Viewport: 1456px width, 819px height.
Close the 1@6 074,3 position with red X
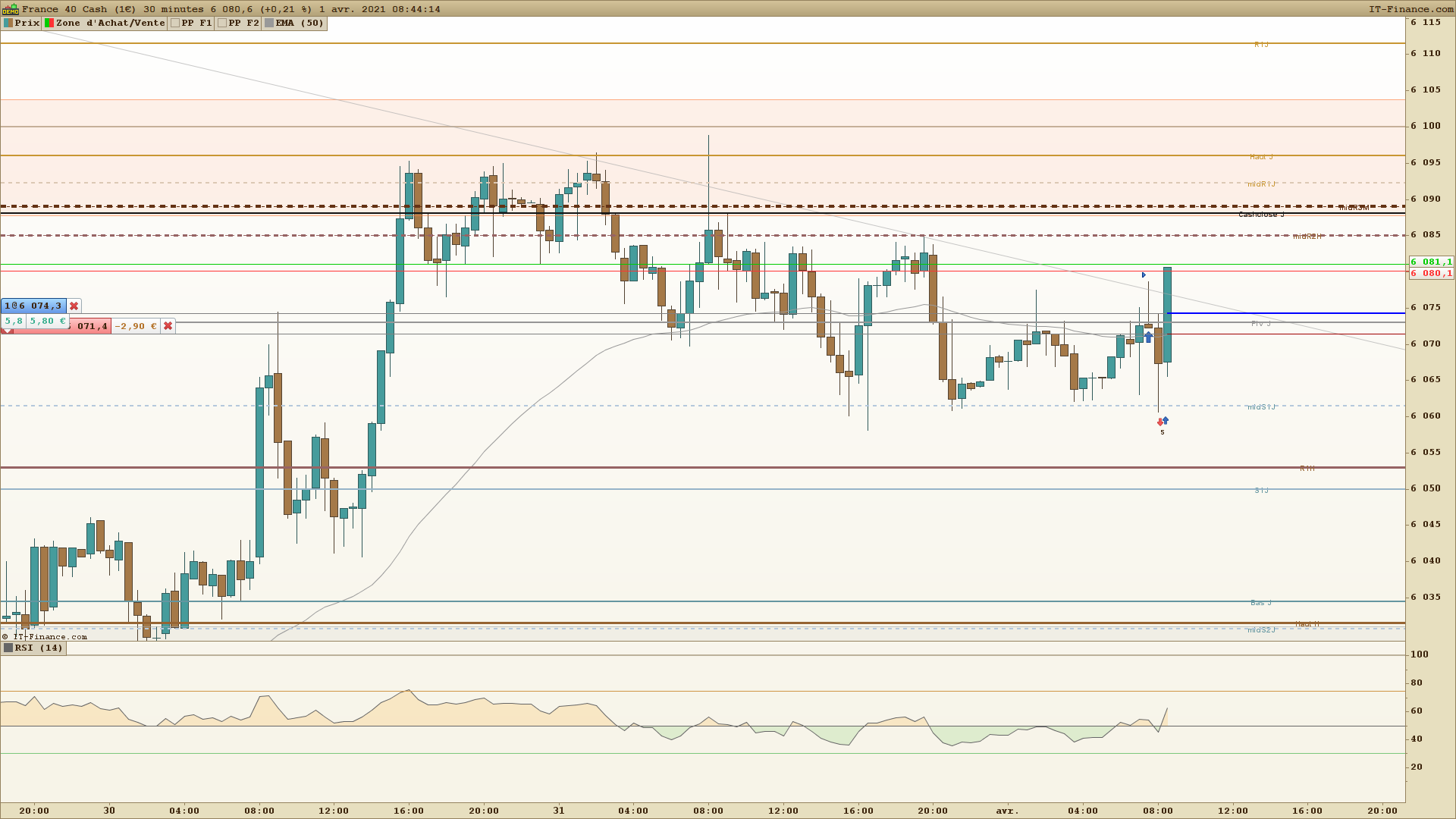(x=74, y=306)
